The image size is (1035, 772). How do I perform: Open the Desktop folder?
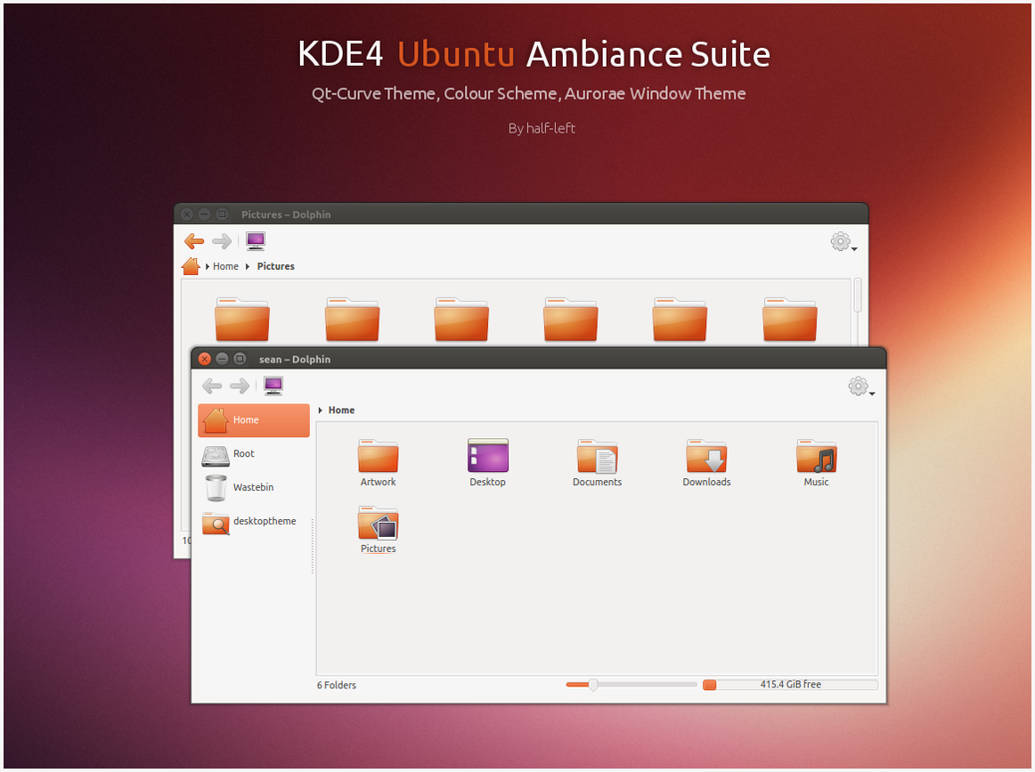[x=487, y=455]
